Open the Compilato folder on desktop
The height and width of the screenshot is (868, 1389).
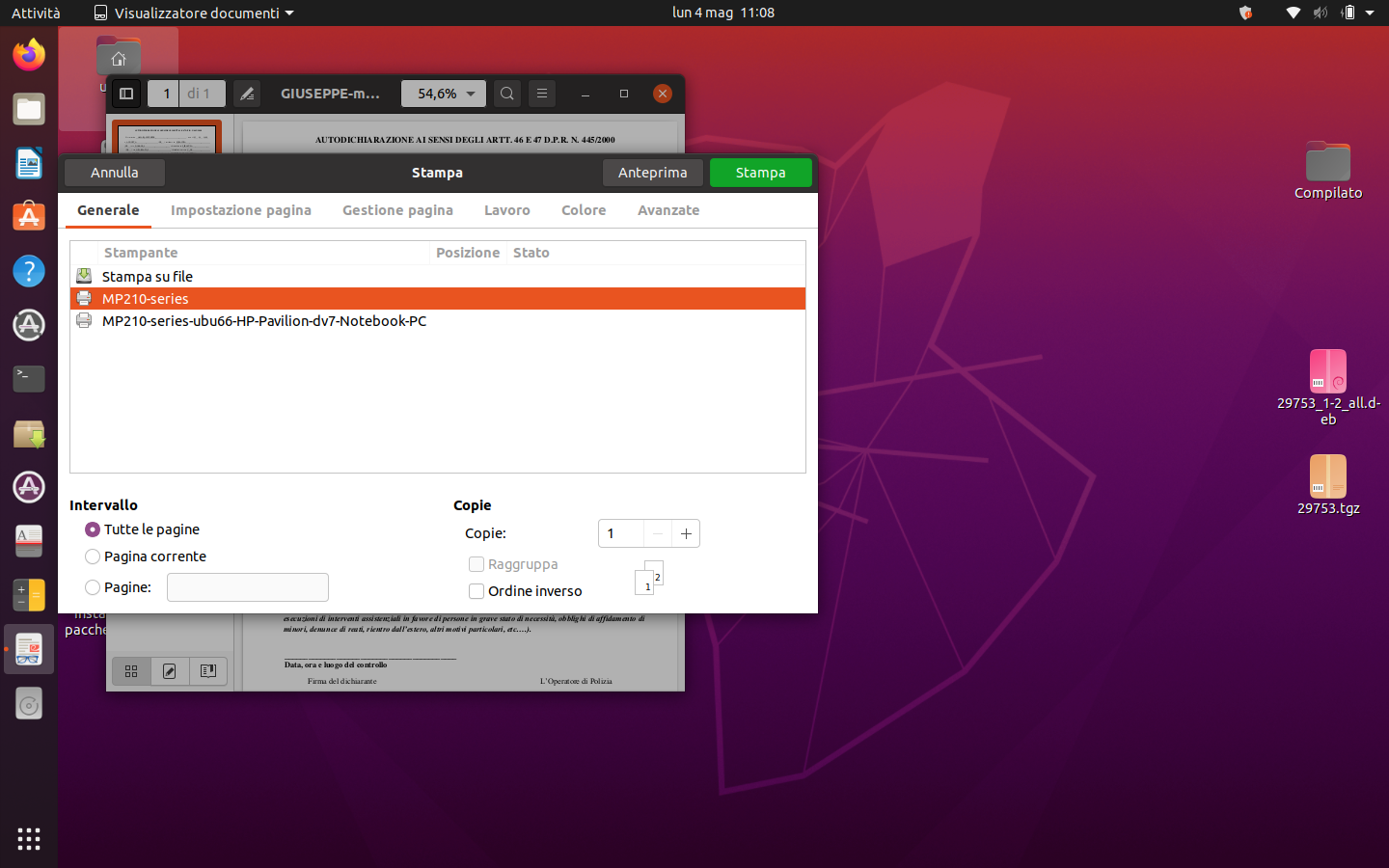tap(1328, 172)
